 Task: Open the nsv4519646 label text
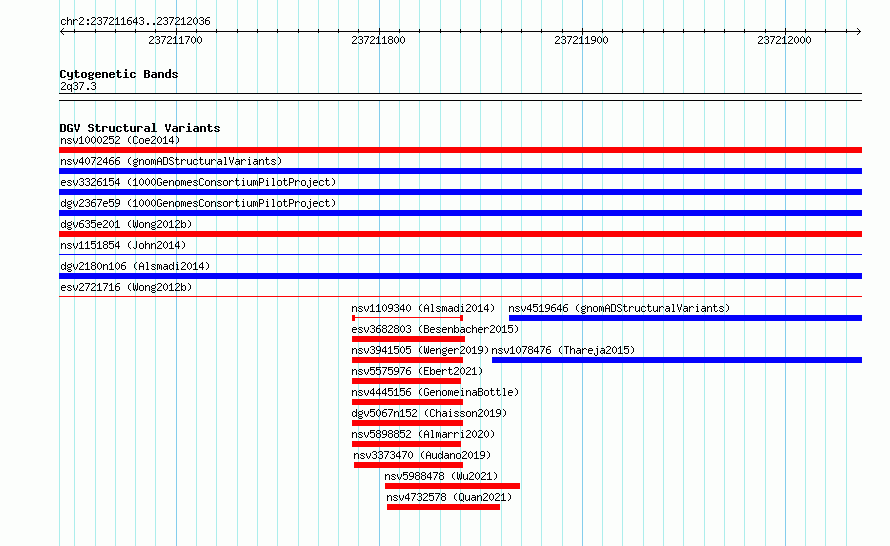coord(619,308)
